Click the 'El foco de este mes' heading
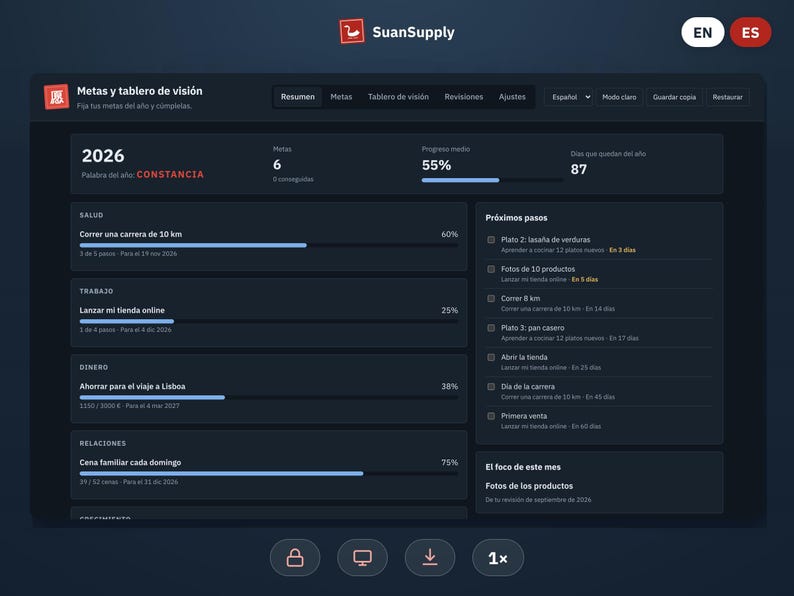 [x=523, y=467]
